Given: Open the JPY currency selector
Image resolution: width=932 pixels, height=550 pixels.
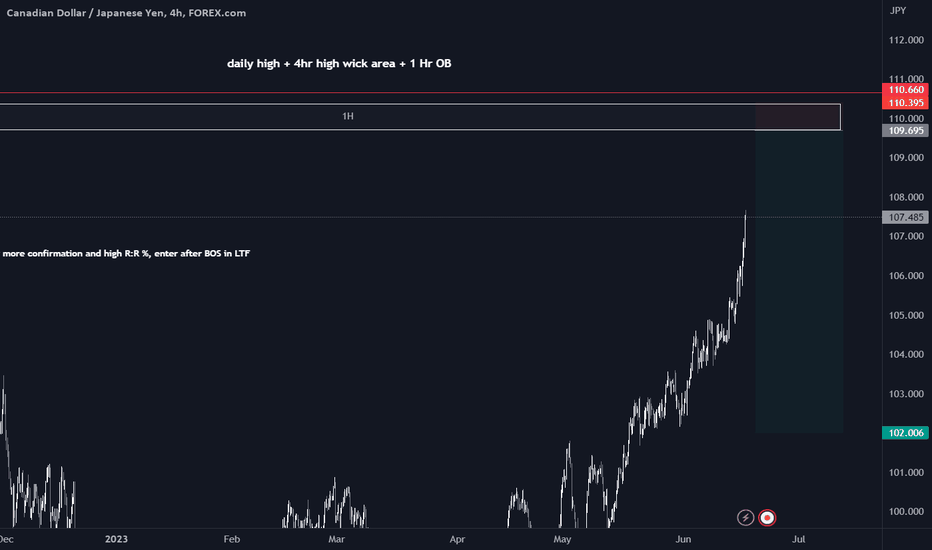Looking at the screenshot, I should pos(898,11).
